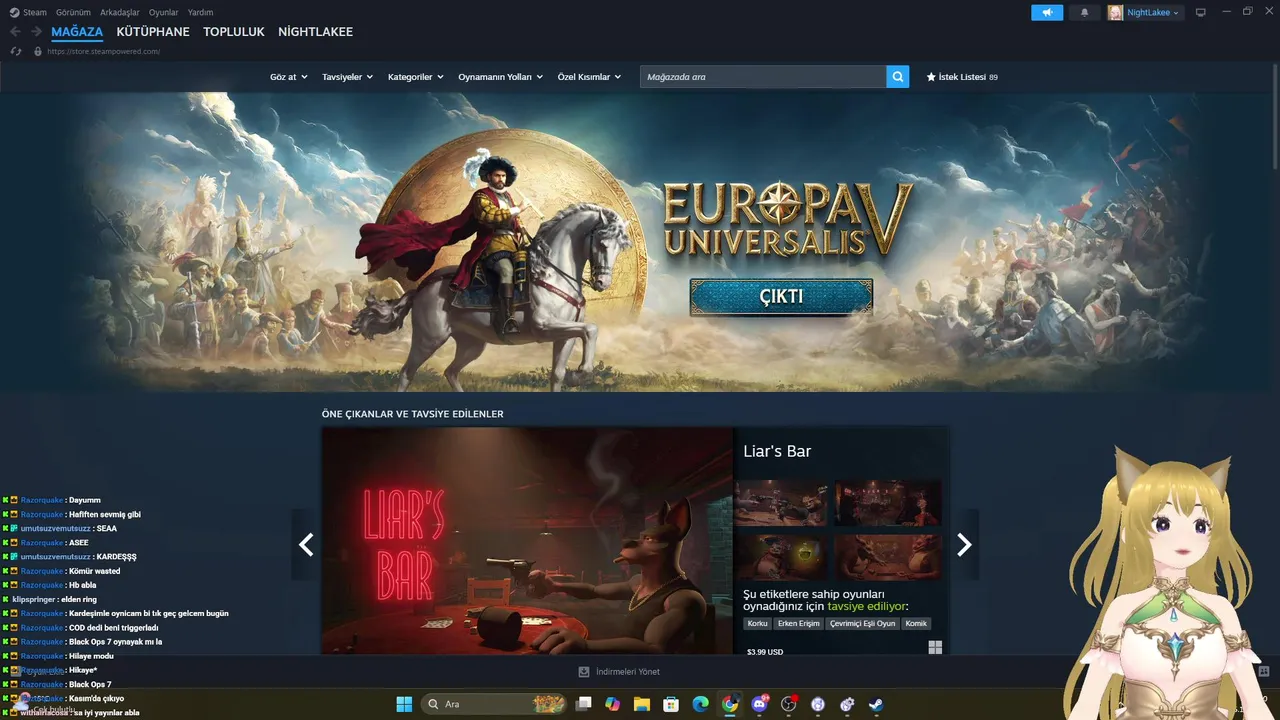Expand the Özel Kısımlar dropdown
The image size is (1280, 720).
pos(589,77)
